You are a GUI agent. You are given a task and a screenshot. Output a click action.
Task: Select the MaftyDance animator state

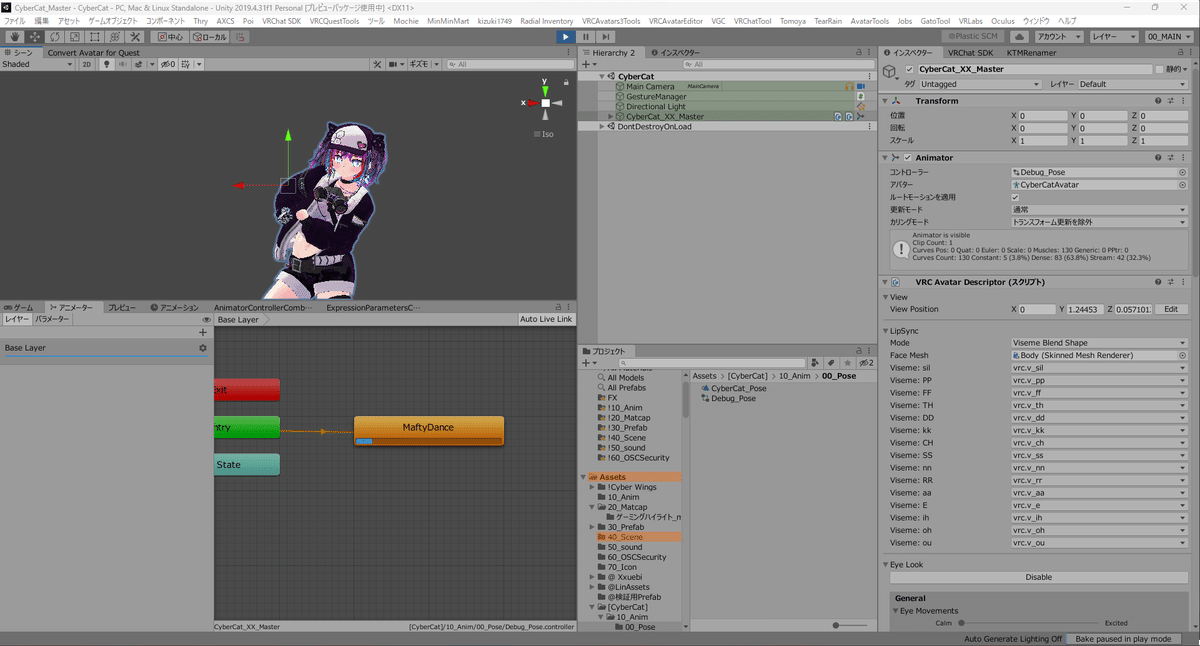tap(428, 431)
